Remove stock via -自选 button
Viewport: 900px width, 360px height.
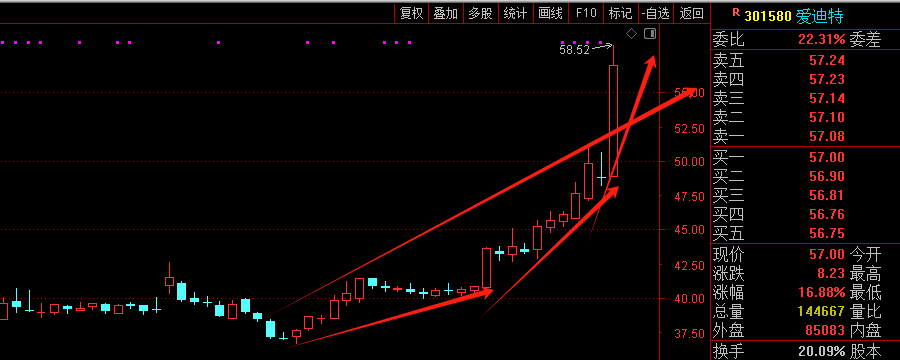point(656,14)
